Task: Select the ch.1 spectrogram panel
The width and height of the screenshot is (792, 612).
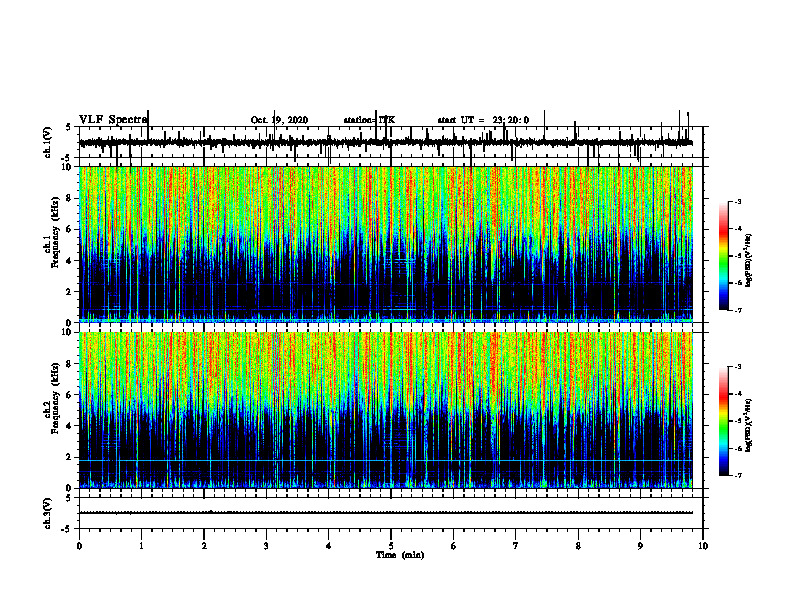Action: 386,244
